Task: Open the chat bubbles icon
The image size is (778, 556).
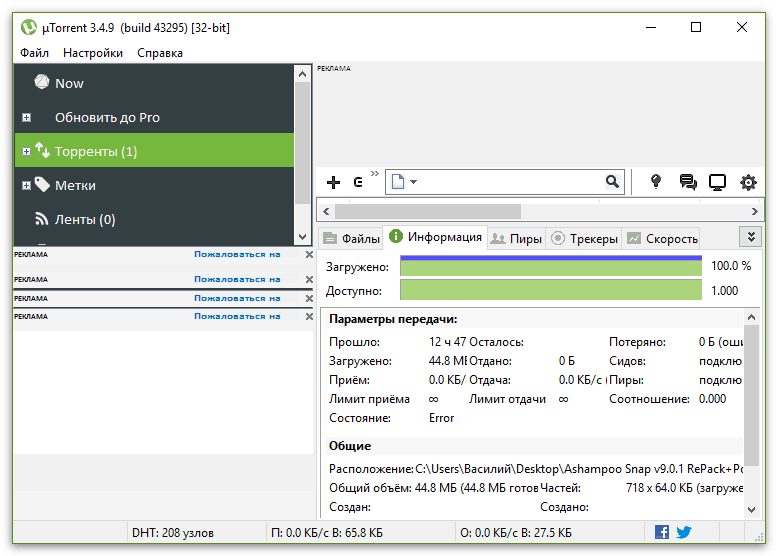Action: tap(688, 182)
